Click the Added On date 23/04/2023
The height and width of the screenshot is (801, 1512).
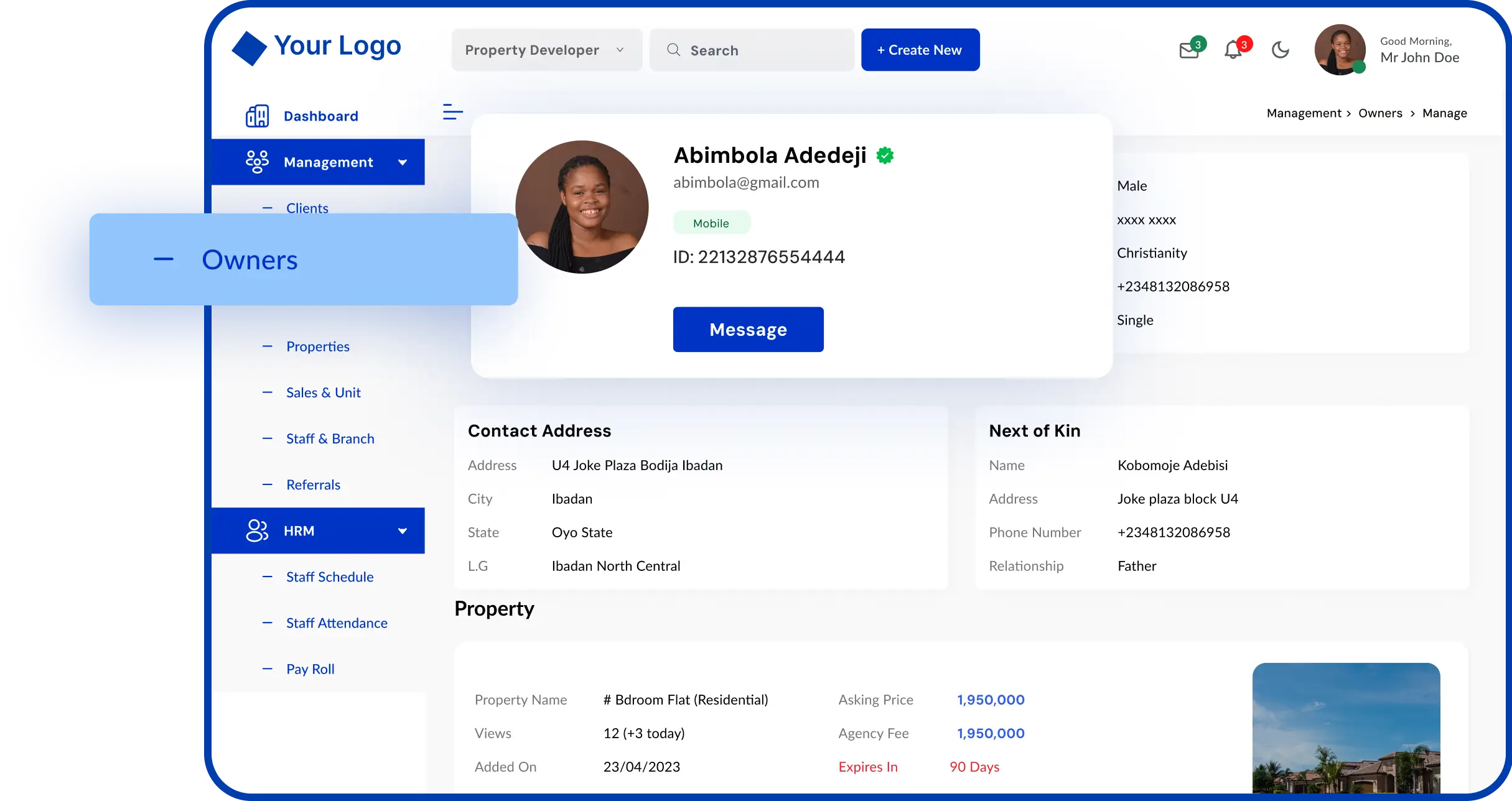click(642, 767)
